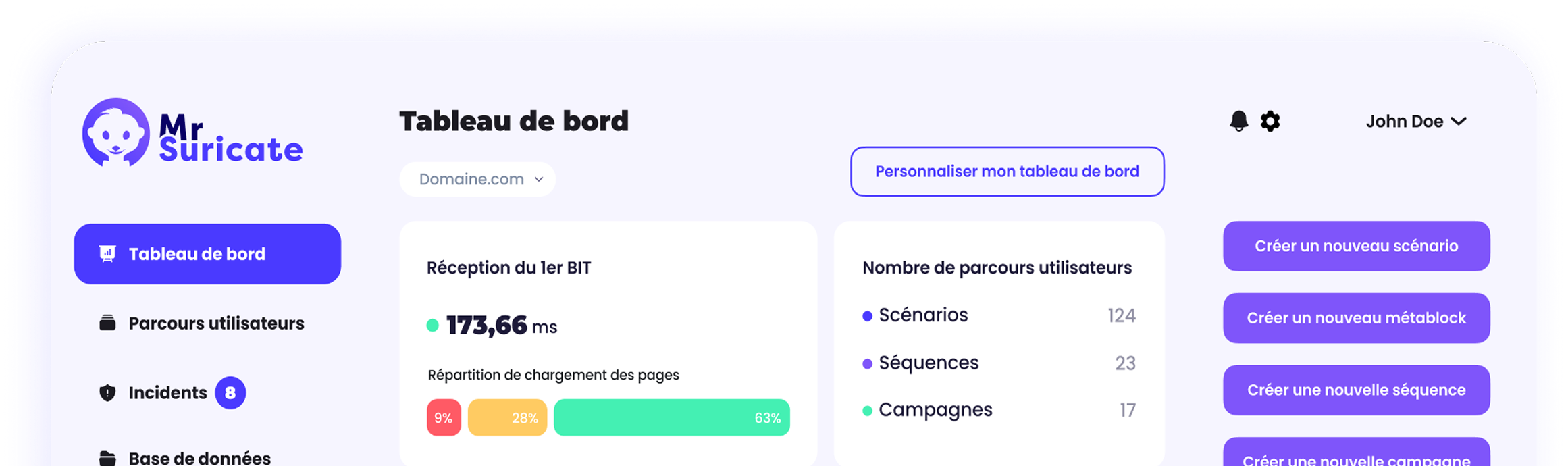This screenshot has width=1568, height=466.
Task: Click the chevron next to John Doe
Action: (x=1459, y=122)
